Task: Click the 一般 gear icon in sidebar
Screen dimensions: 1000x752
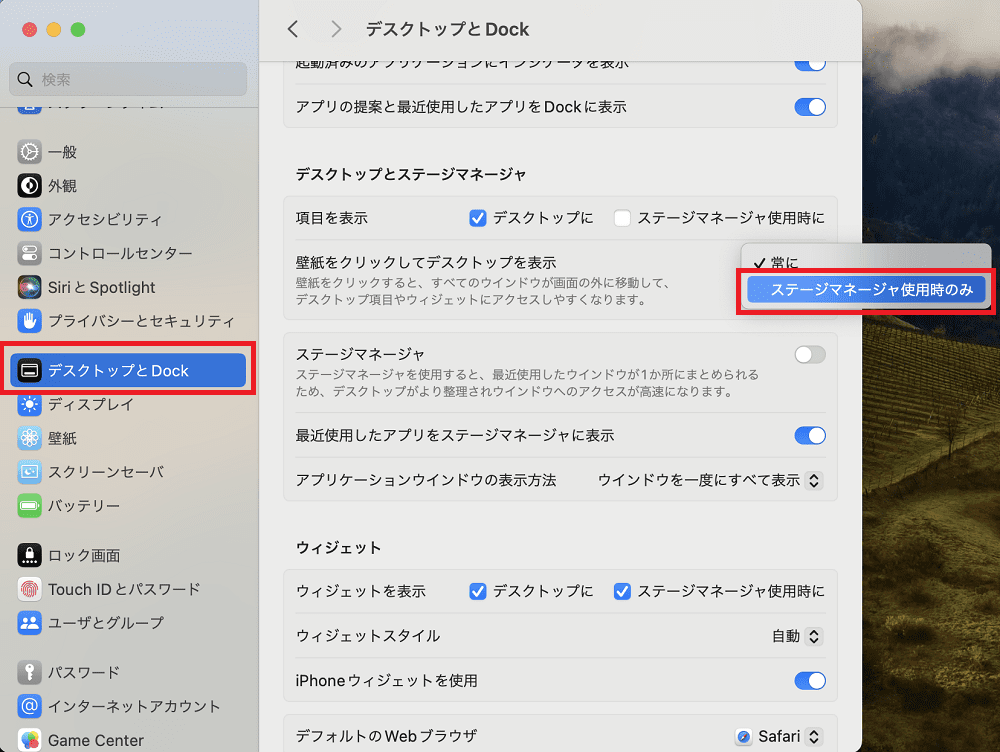Action: [29, 152]
